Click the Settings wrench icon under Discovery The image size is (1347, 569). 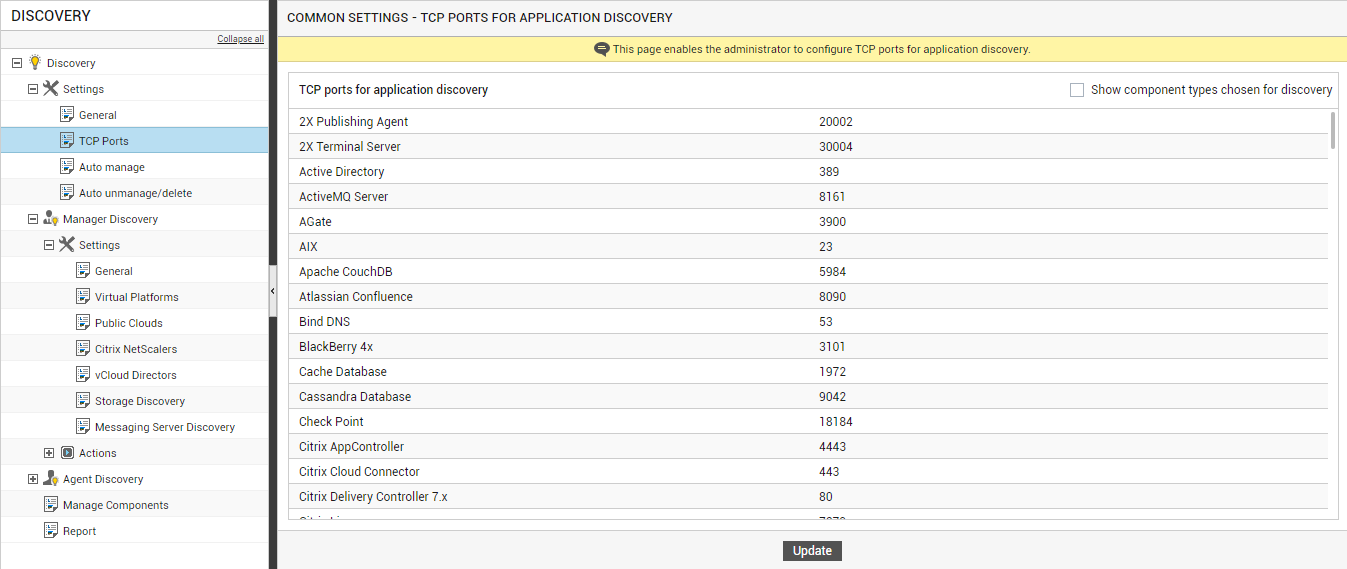point(50,88)
